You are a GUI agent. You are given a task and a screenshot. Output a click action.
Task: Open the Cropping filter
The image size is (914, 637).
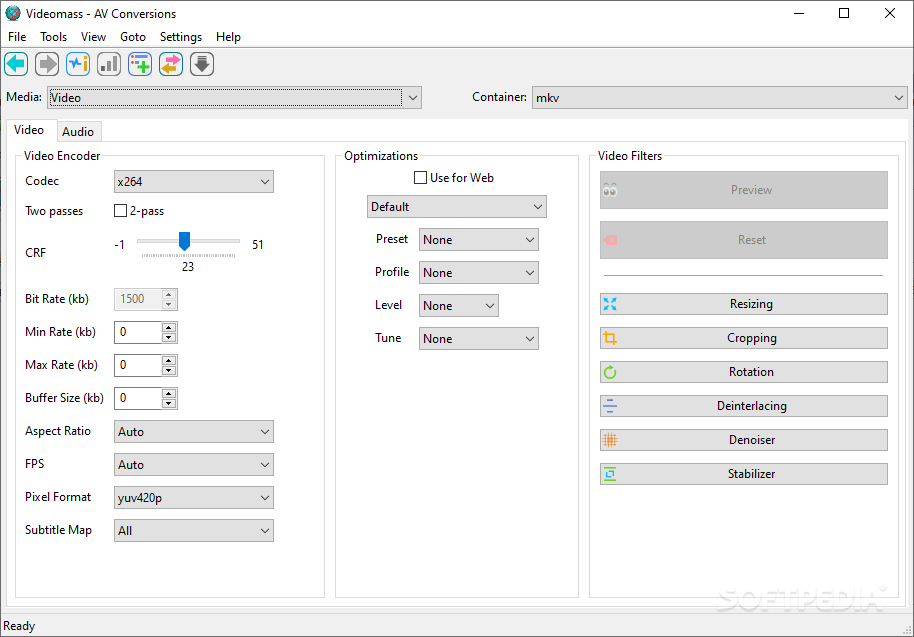coord(744,338)
